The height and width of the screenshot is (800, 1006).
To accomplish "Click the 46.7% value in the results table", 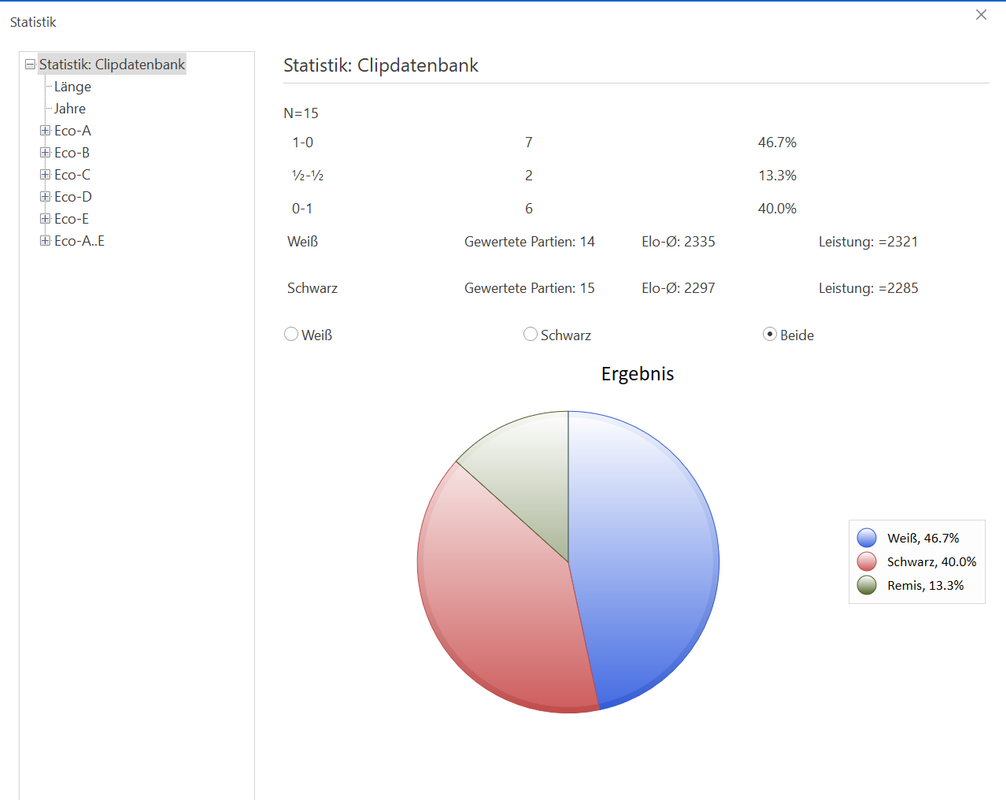I will [777, 142].
